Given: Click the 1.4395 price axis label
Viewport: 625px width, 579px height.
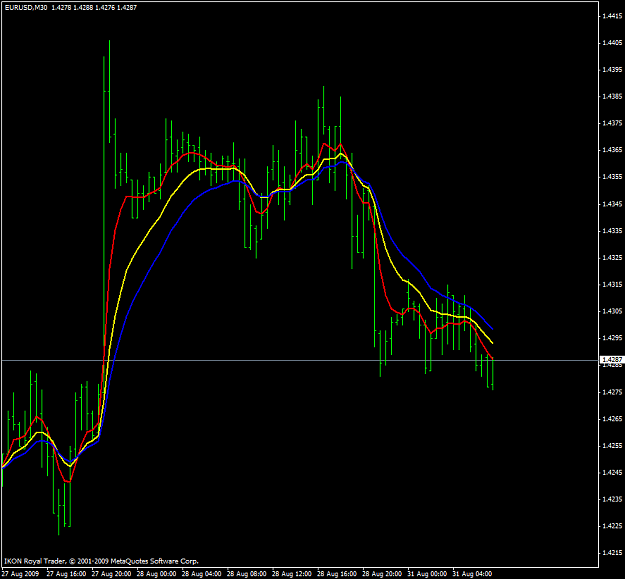Looking at the screenshot, I should click(612, 70).
